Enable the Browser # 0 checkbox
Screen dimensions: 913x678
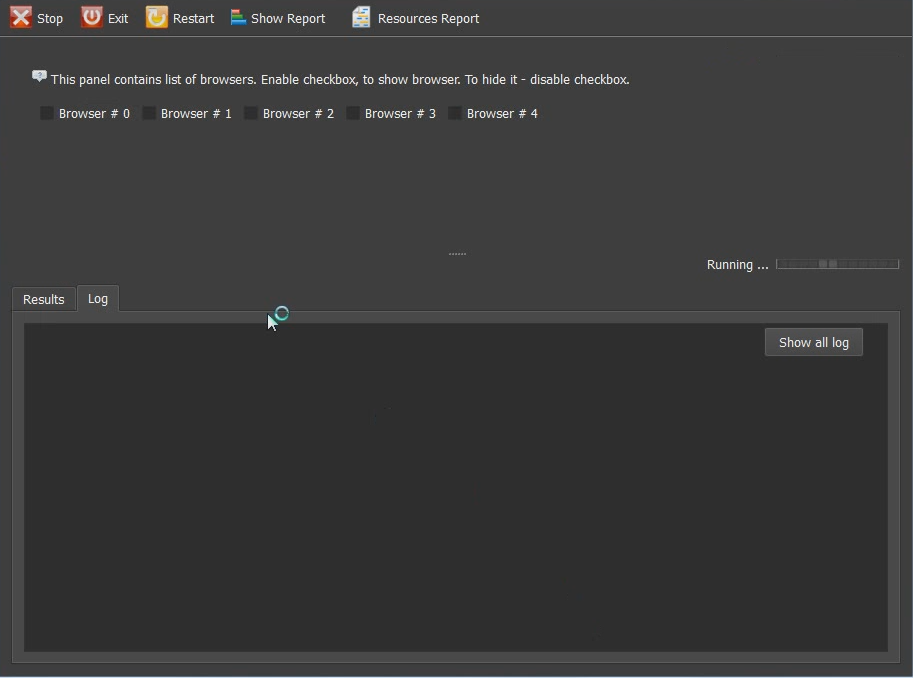[47, 113]
